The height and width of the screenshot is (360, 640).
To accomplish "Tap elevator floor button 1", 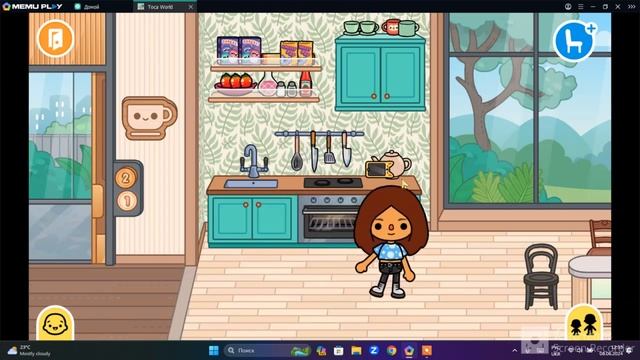I will pos(127,201).
